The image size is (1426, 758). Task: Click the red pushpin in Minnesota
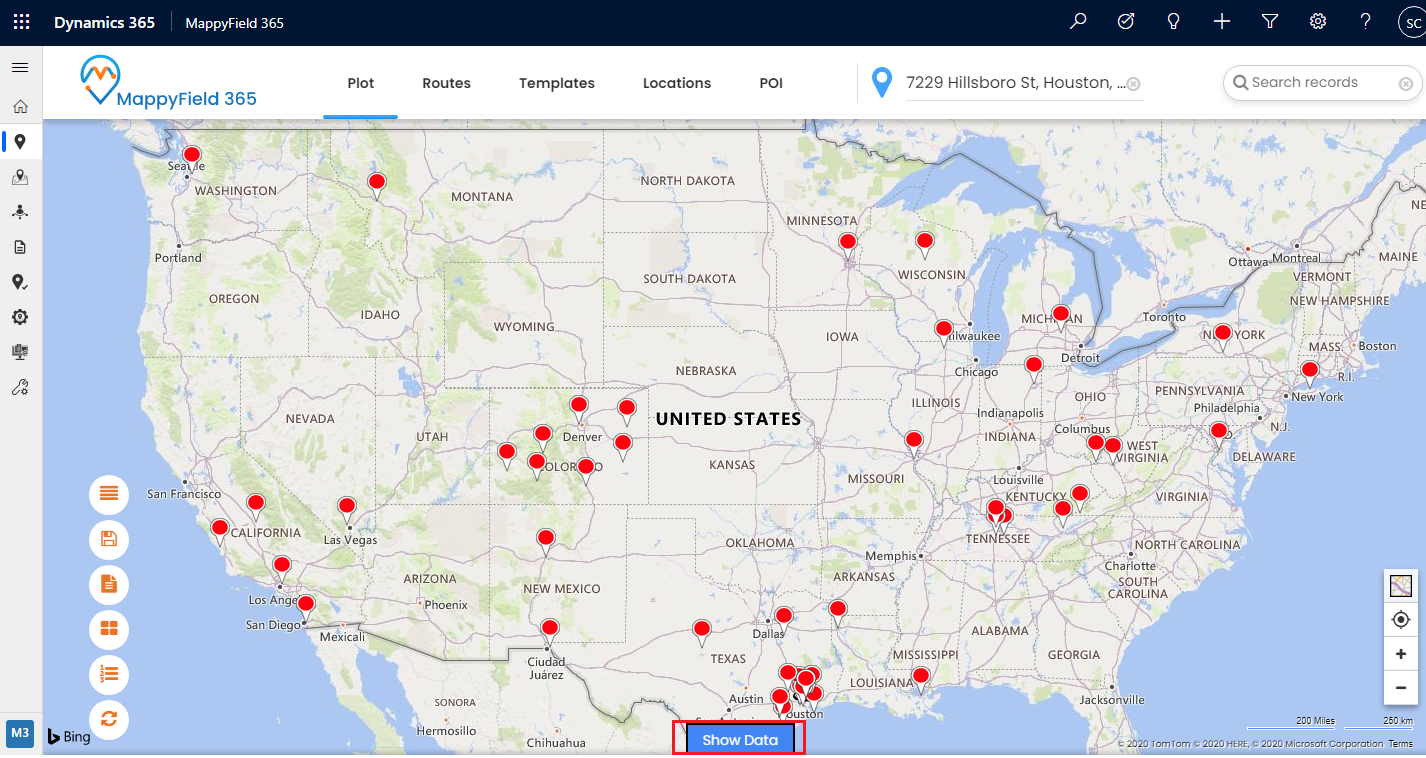(848, 244)
